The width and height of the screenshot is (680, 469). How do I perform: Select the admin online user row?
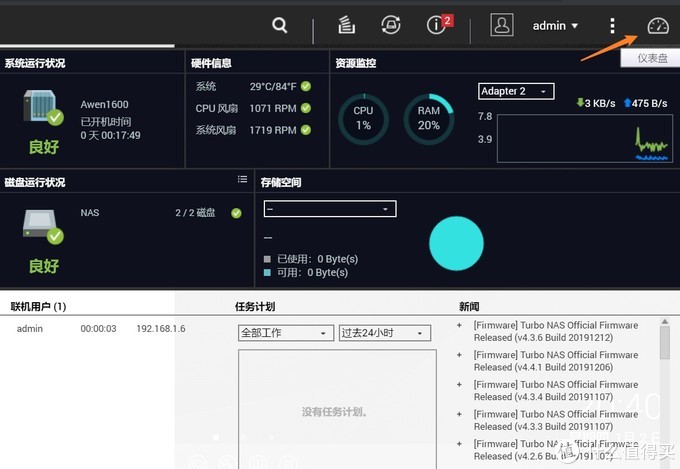click(x=101, y=329)
